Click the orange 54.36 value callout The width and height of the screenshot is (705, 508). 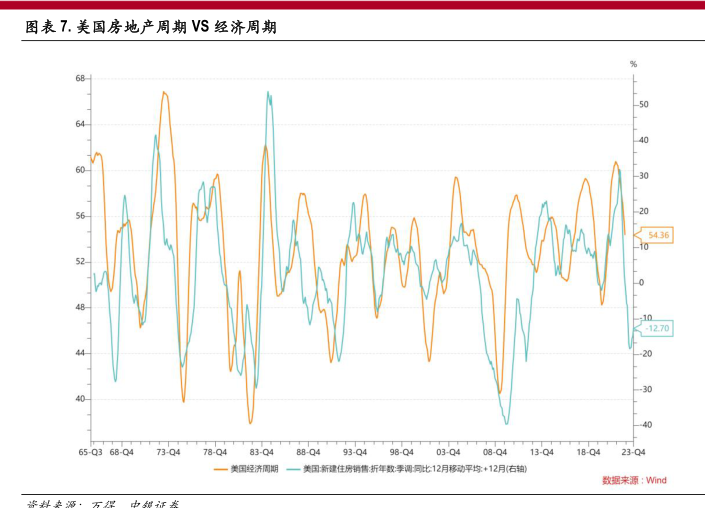click(x=657, y=236)
